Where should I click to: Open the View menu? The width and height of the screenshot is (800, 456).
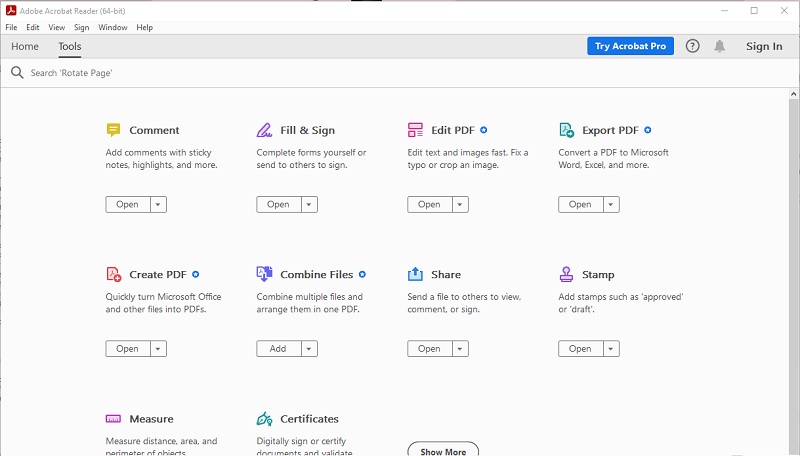(x=57, y=28)
